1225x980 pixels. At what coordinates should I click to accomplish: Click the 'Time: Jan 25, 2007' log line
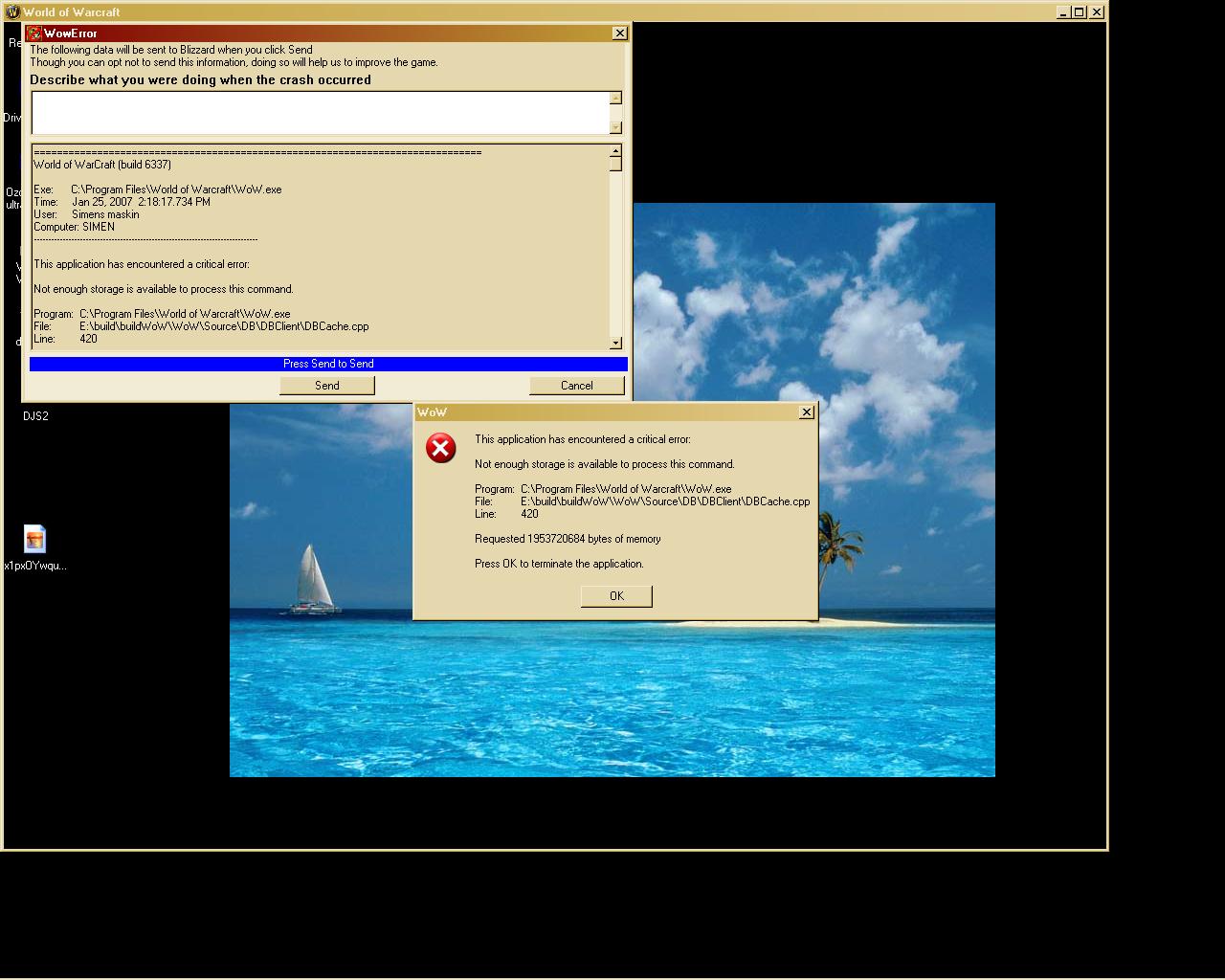coord(122,202)
